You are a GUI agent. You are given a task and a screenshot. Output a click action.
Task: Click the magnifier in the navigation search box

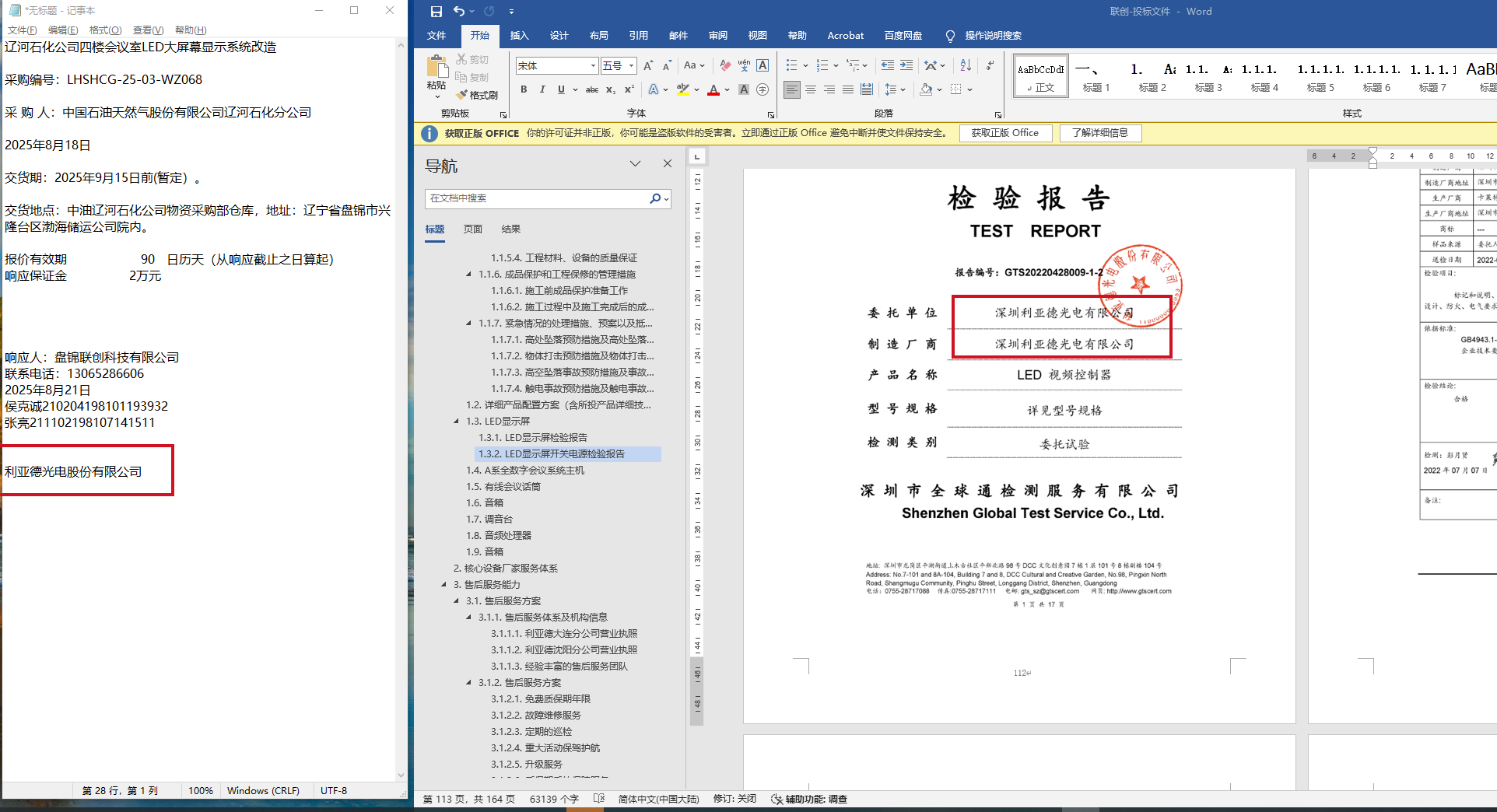click(x=655, y=198)
